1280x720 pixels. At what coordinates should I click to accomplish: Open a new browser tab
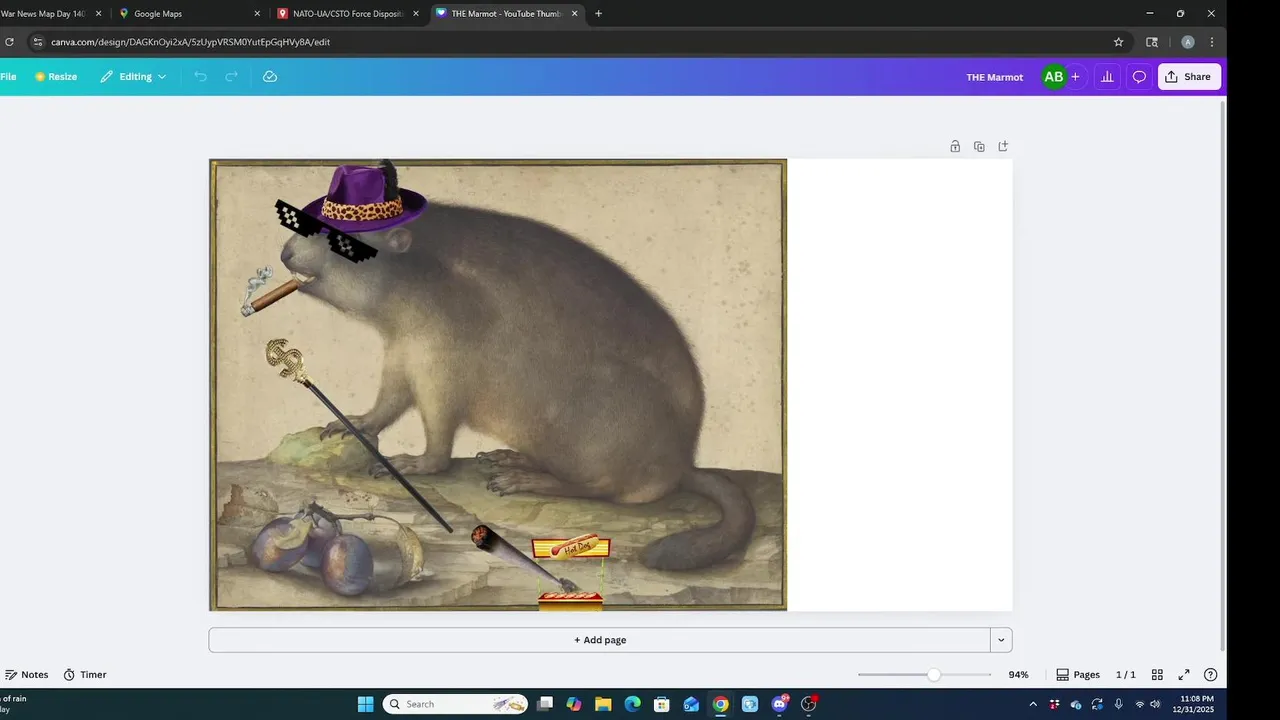tap(598, 14)
